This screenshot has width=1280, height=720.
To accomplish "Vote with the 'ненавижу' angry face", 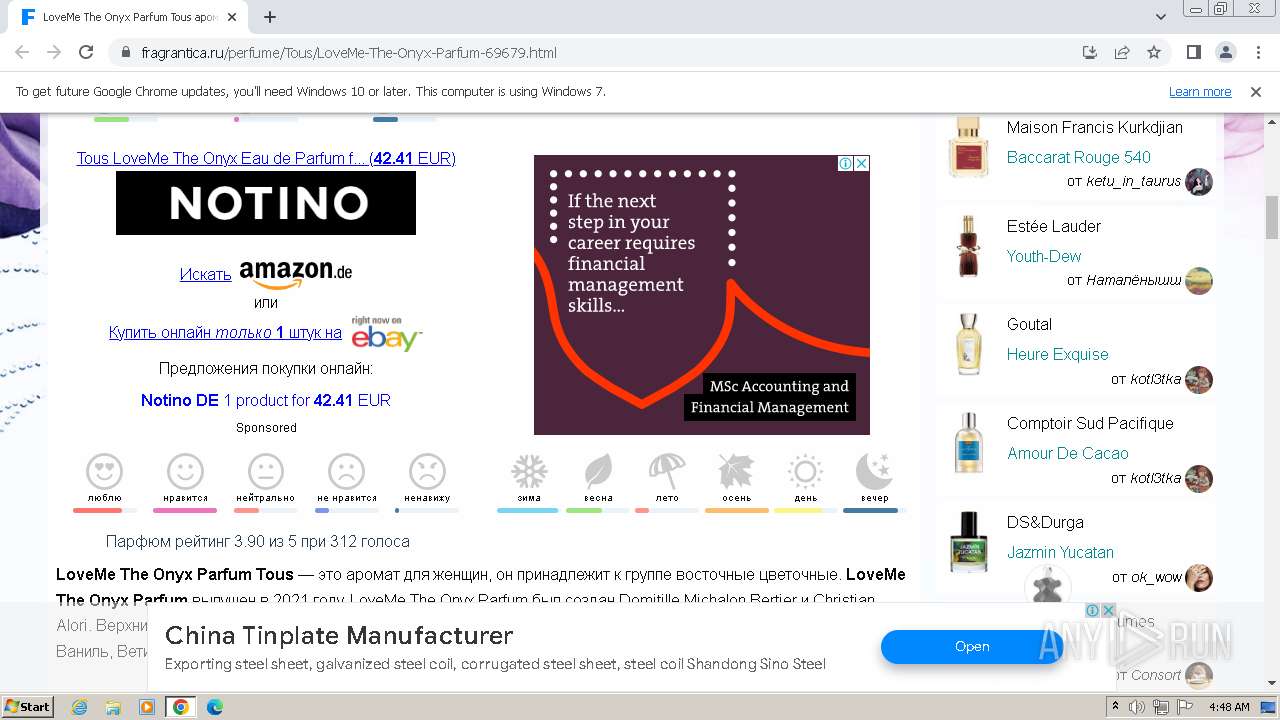I will coord(427,470).
